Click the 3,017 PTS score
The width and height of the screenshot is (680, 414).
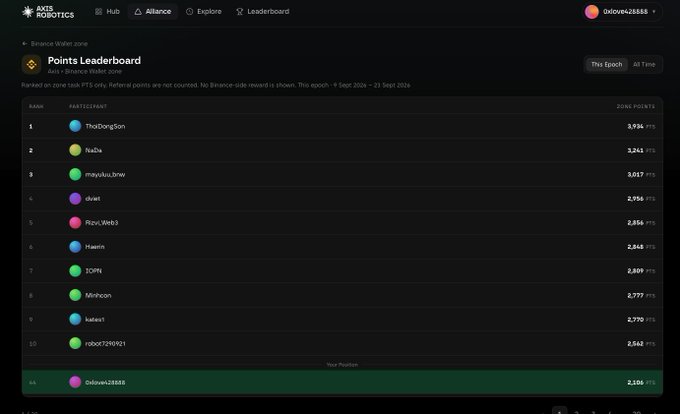tap(641, 175)
